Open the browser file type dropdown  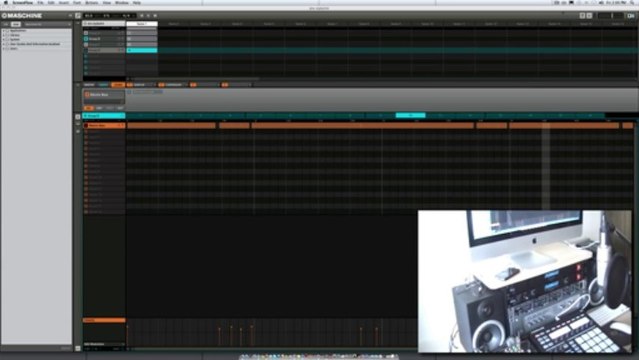click(47, 24)
